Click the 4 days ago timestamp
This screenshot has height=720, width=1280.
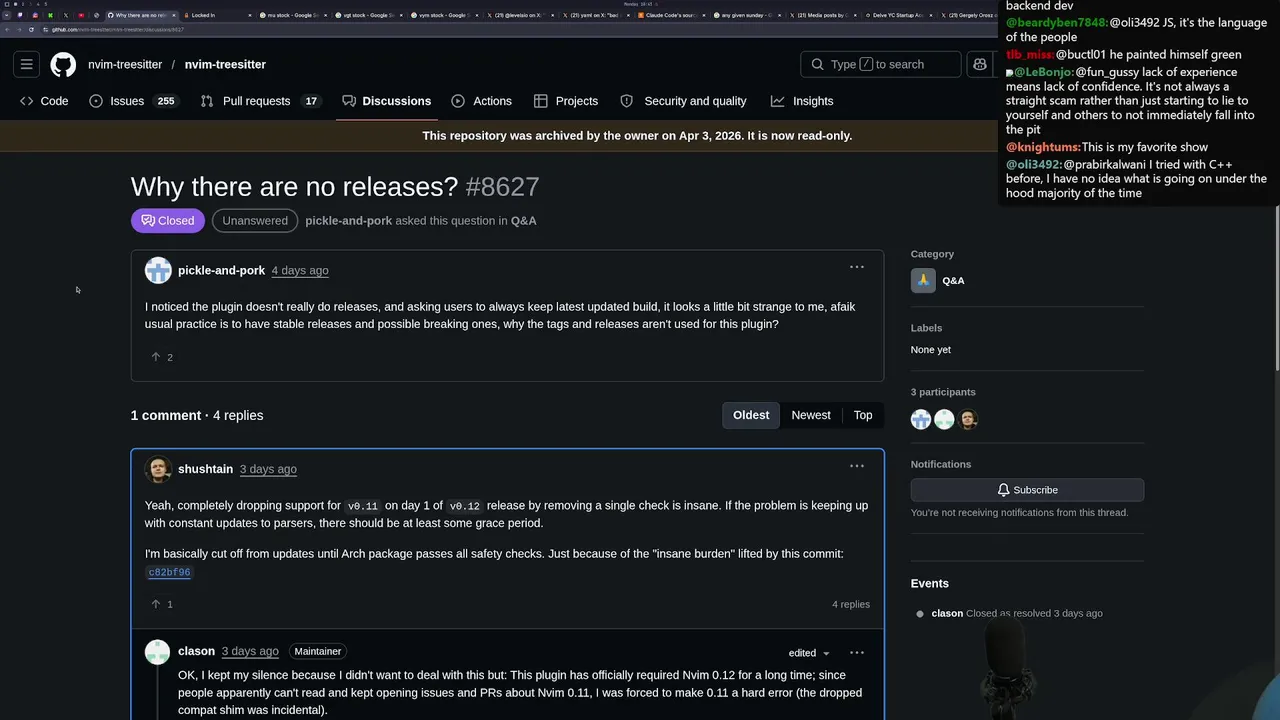[300, 271]
